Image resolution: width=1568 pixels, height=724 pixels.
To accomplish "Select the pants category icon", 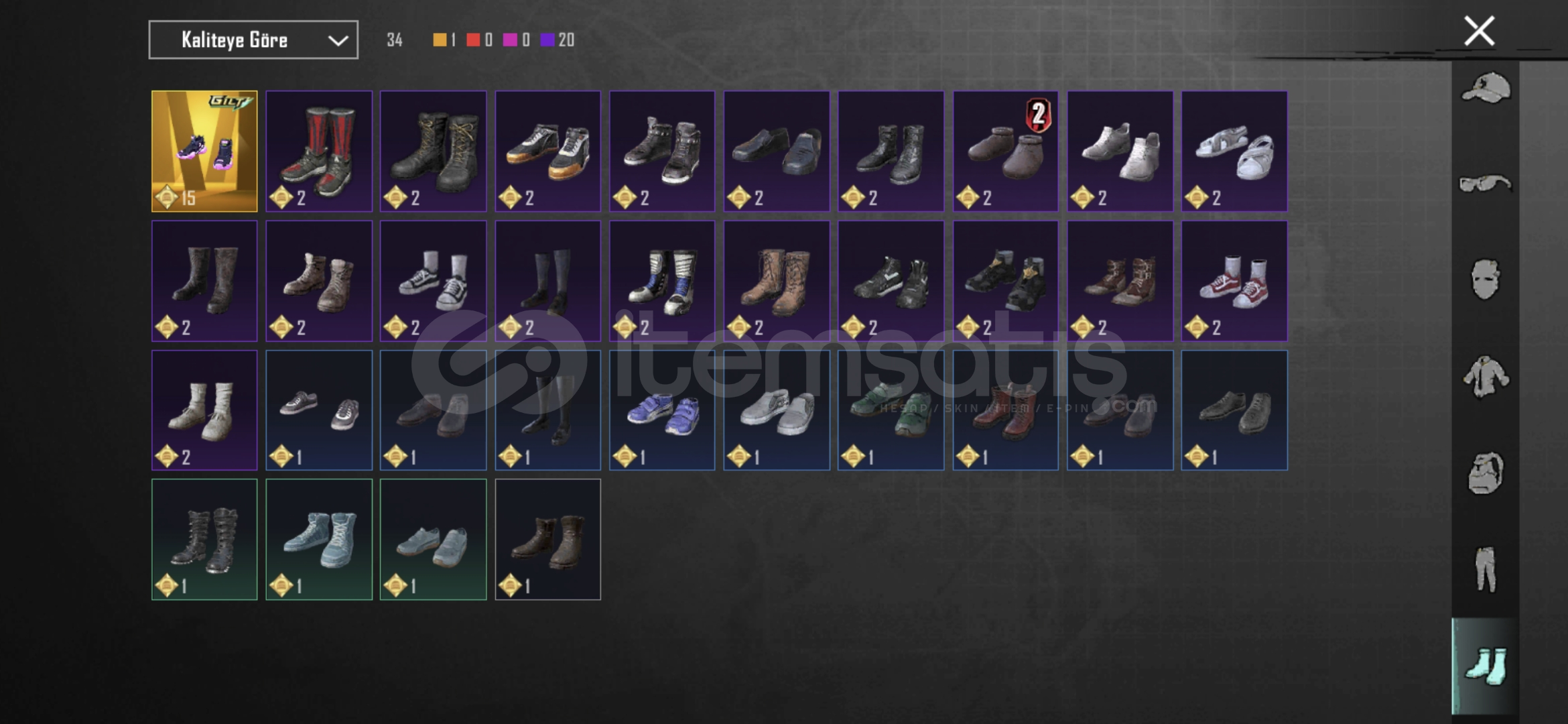I will [x=1486, y=569].
